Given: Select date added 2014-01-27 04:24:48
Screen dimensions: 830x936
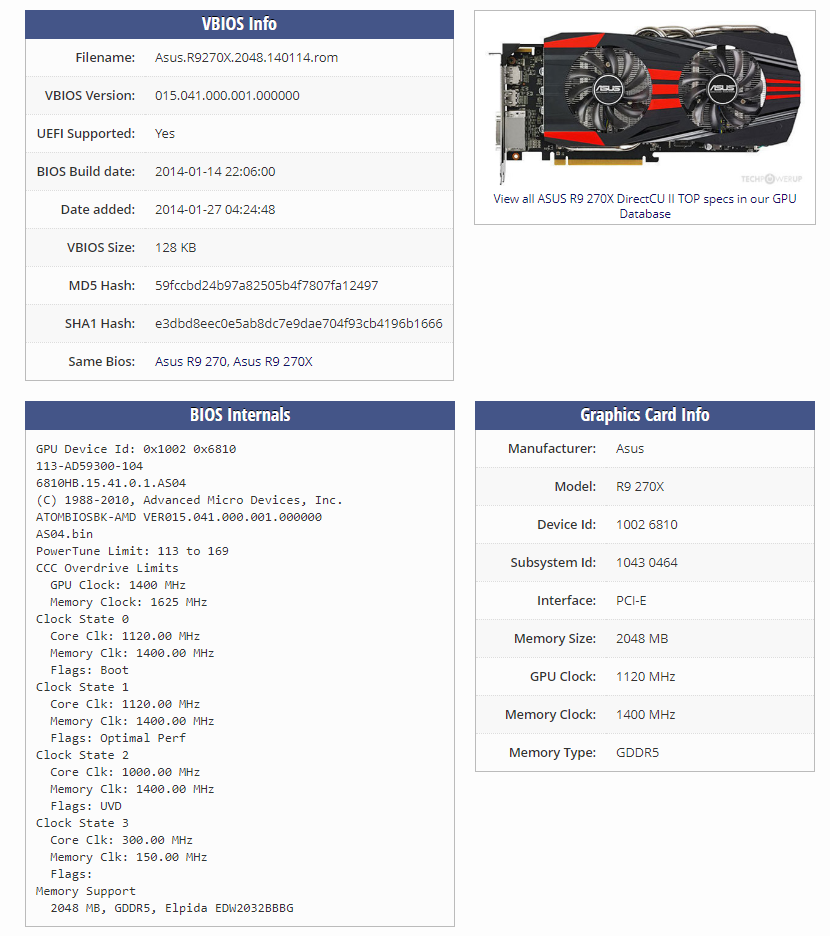Looking at the screenshot, I should 215,210.
